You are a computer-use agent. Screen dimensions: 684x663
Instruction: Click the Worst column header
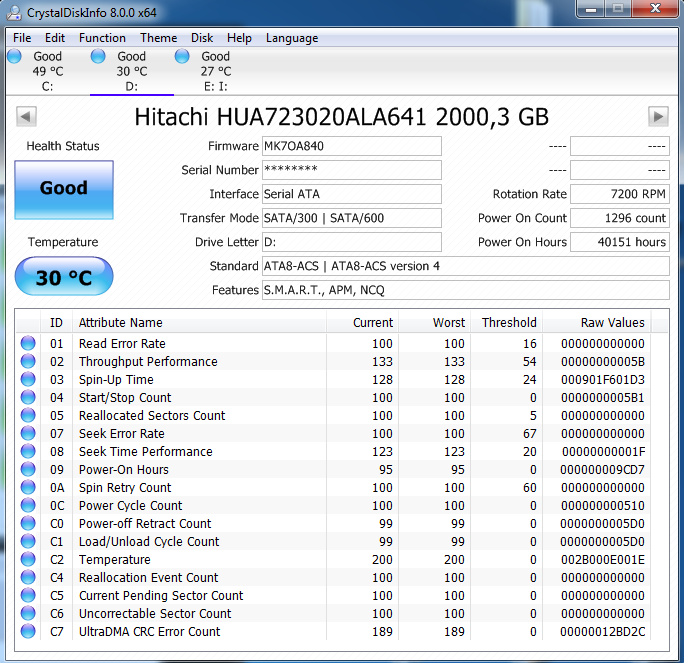coord(434,323)
